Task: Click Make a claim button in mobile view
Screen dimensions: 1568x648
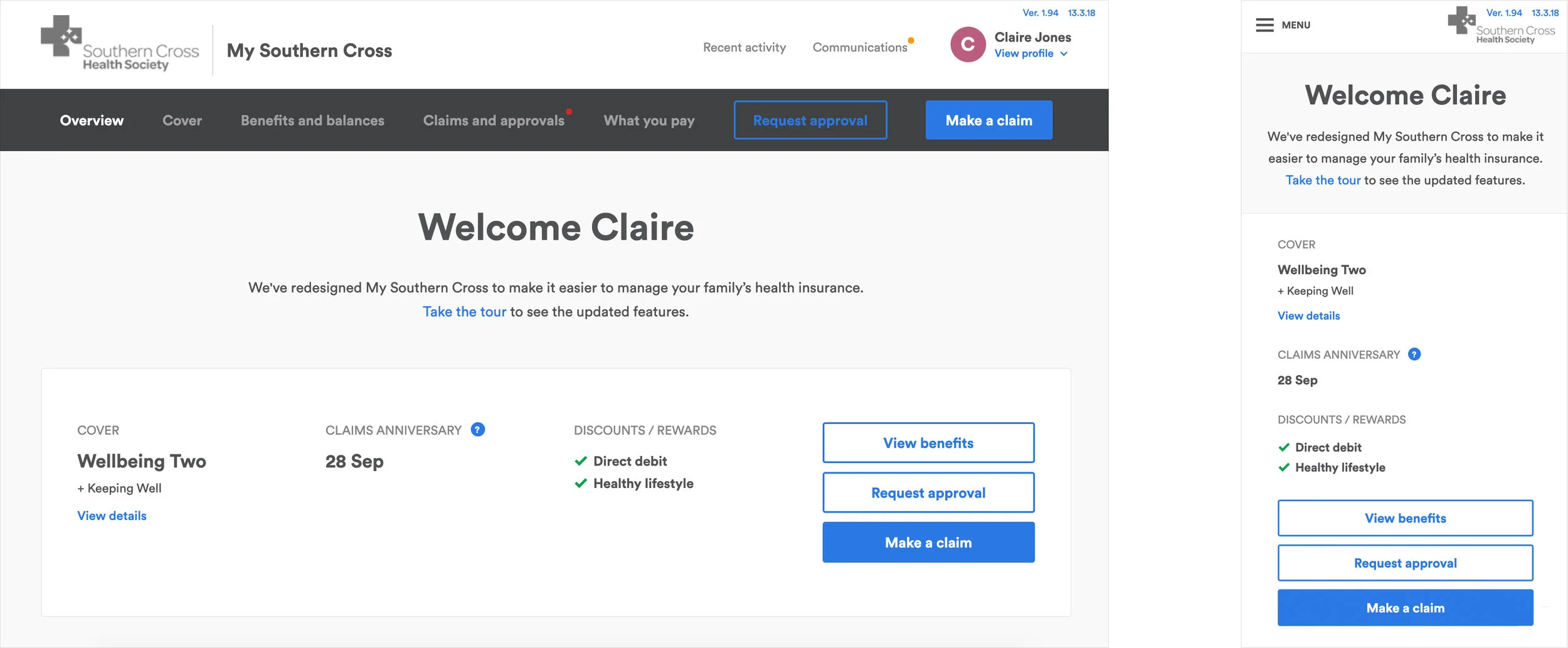Action: (x=1406, y=608)
